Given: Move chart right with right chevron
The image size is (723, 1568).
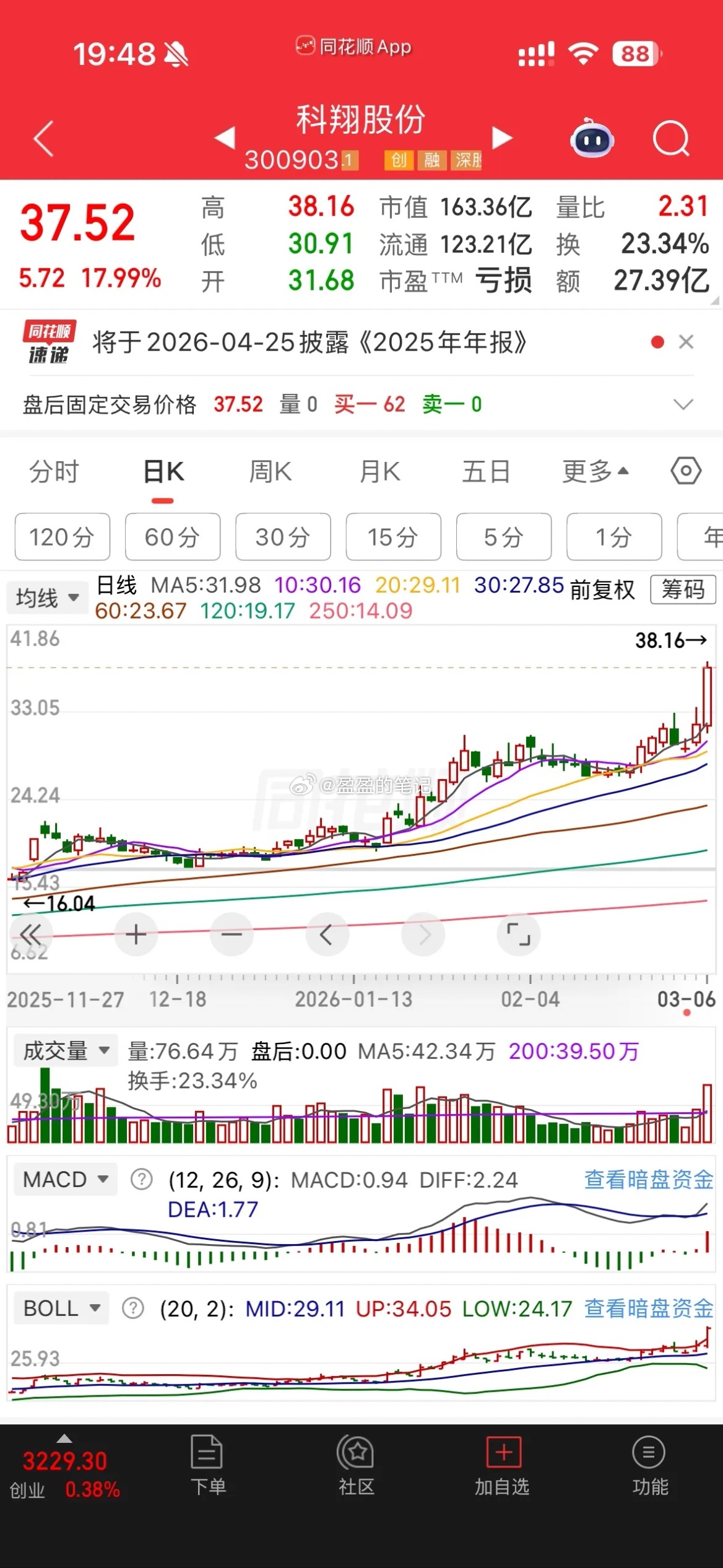Looking at the screenshot, I should point(423,934).
